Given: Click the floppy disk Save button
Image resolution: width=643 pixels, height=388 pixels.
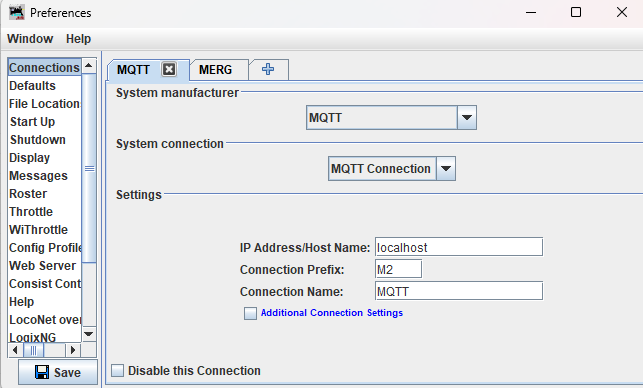Looking at the screenshot, I should pos(58,372).
